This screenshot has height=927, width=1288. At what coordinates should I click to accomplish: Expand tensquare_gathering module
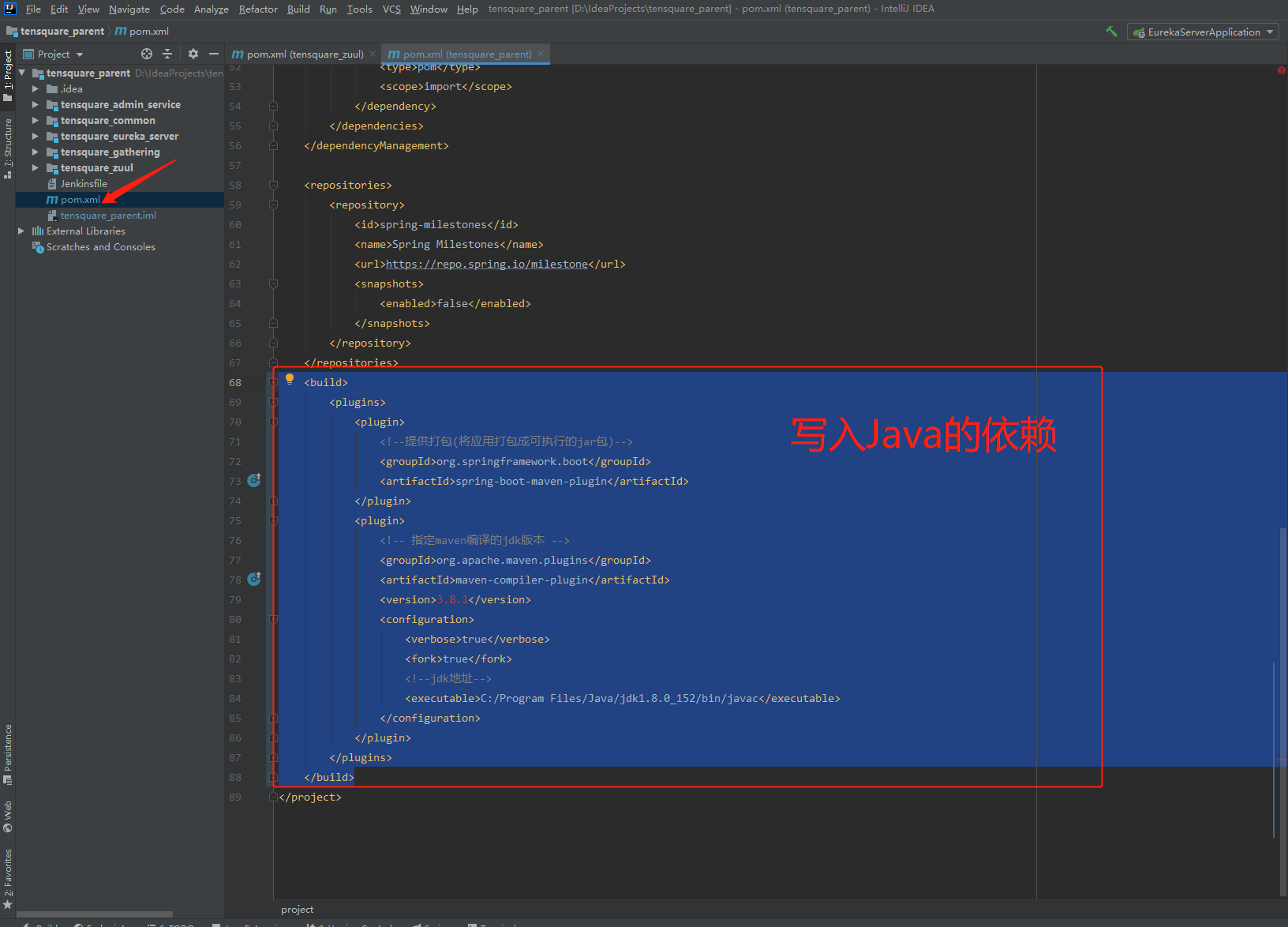[35, 152]
